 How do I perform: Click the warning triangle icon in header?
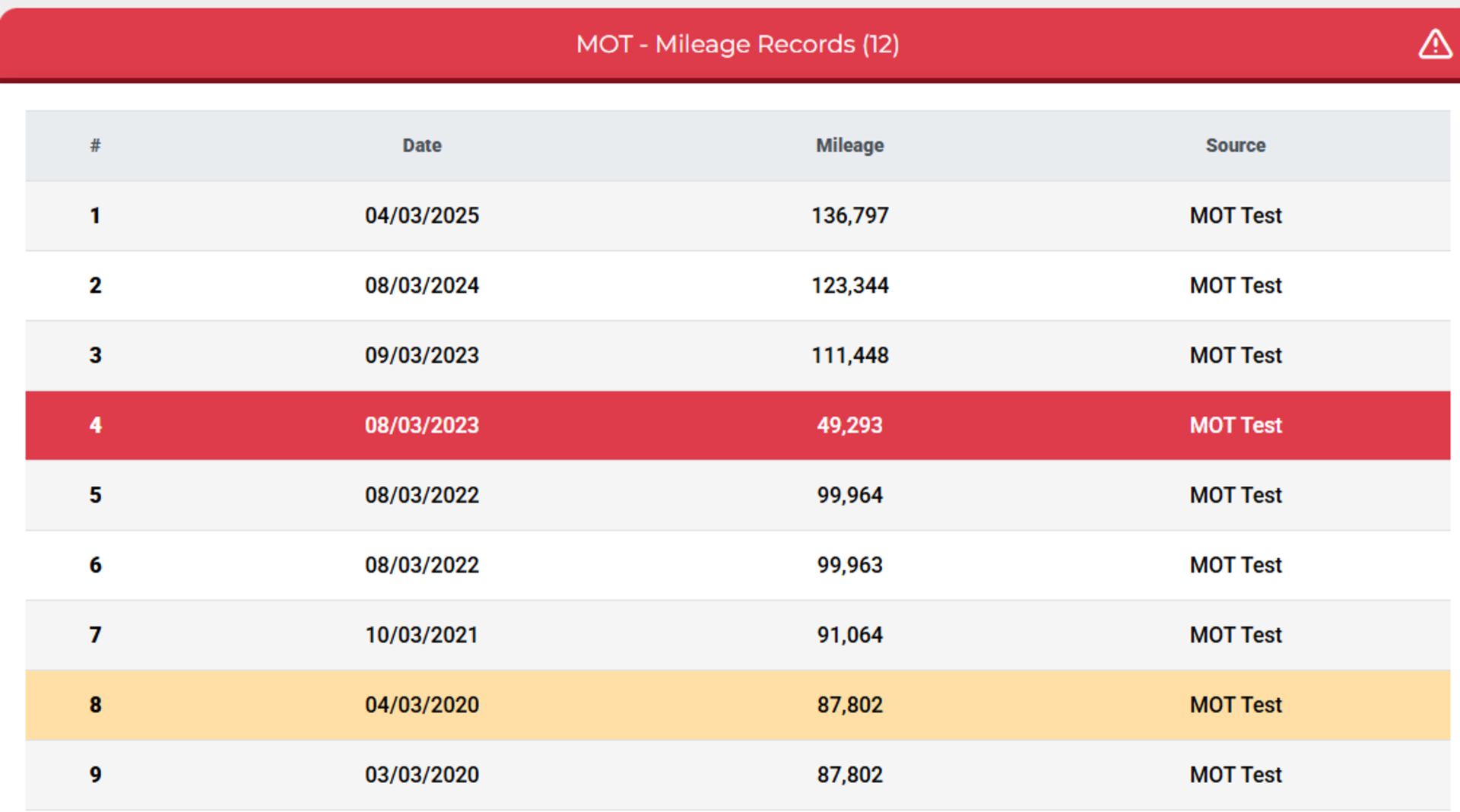(x=1435, y=43)
